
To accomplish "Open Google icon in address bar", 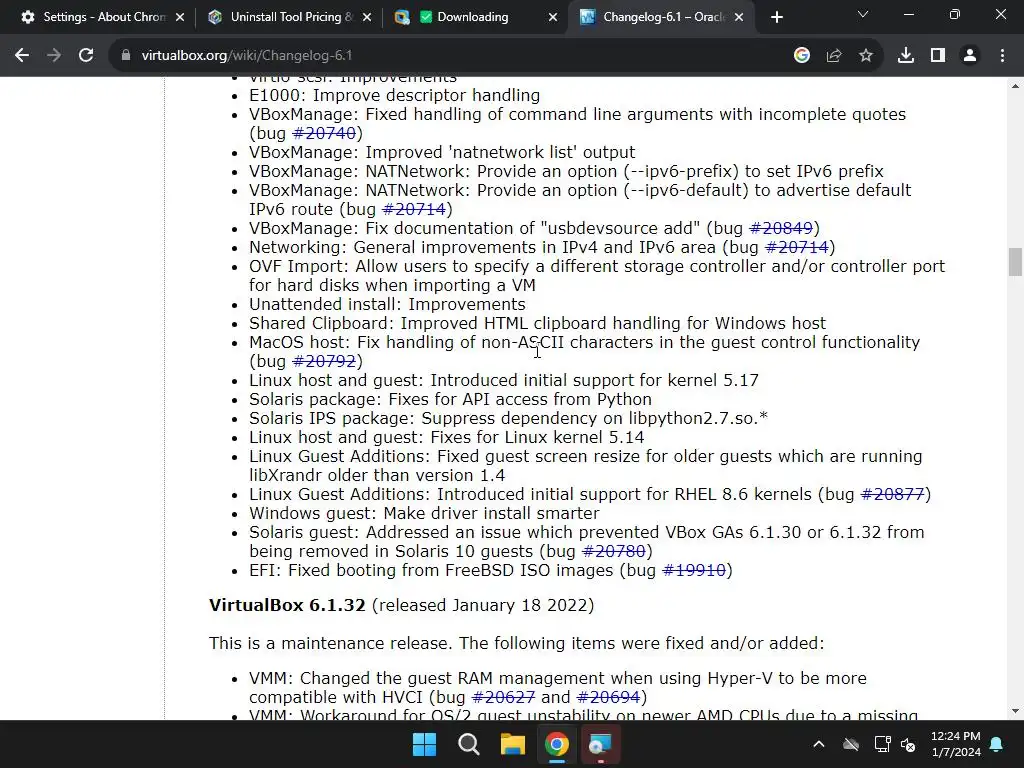I will (x=802, y=56).
